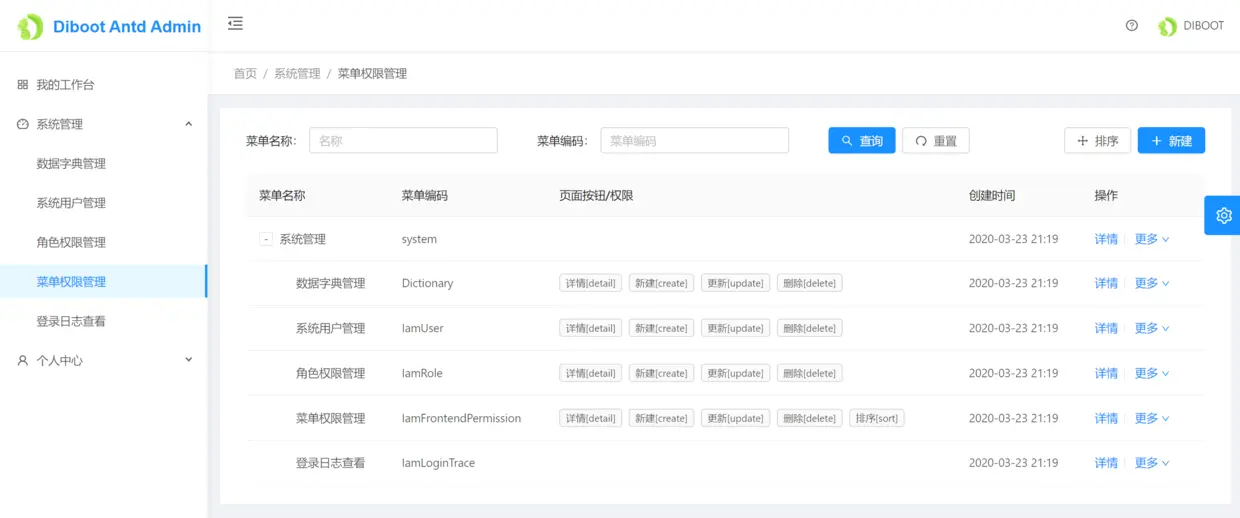The width and height of the screenshot is (1240, 518).
Task: Click the 排序 sort button
Action: (1098, 141)
